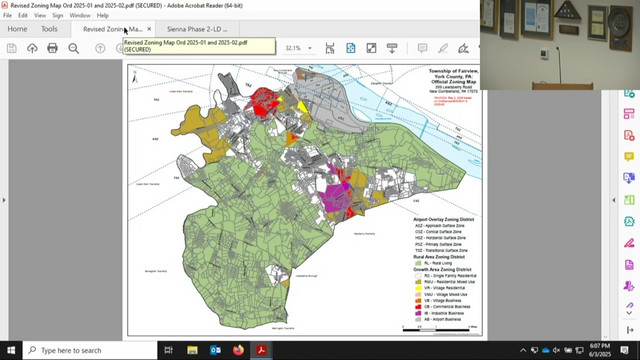The height and width of the screenshot is (360, 640).
Task: Click the full screen mode icon
Action: click(x=371, y=48)
